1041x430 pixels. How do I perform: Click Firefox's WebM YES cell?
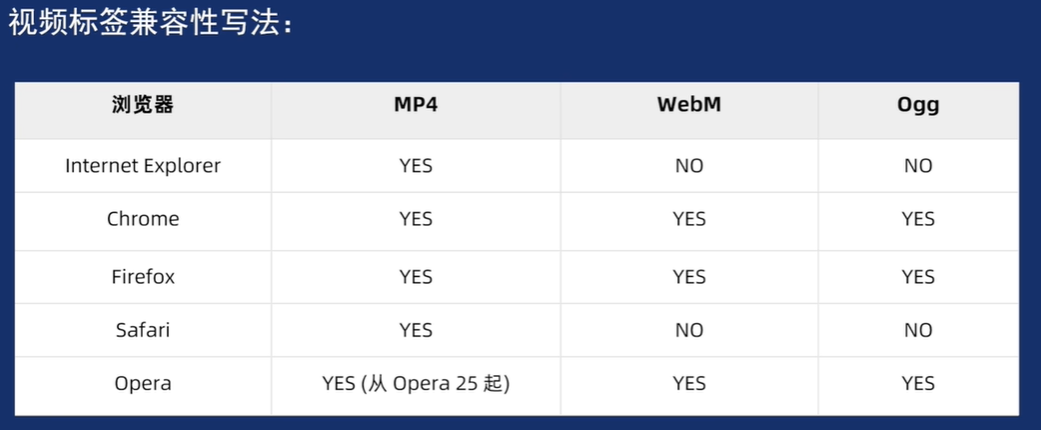(689, 277)
